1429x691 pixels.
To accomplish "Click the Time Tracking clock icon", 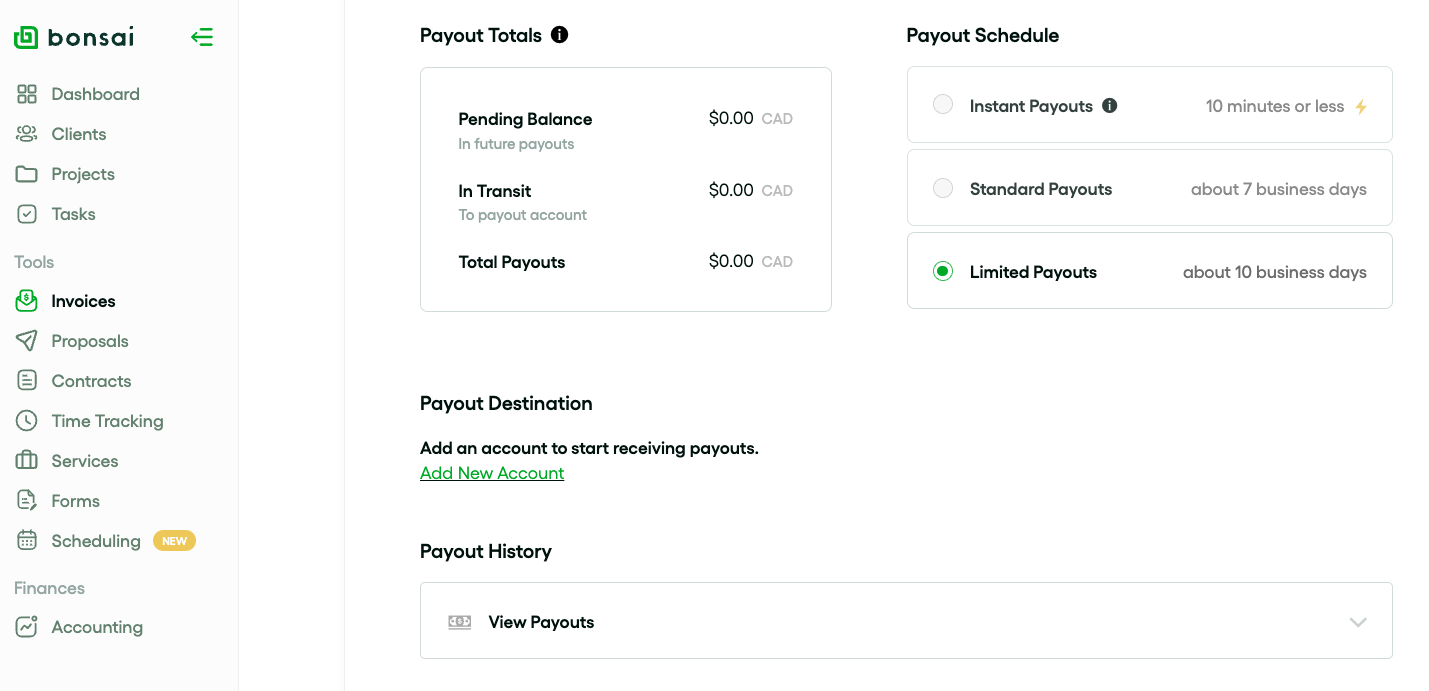I will [27, 420].
